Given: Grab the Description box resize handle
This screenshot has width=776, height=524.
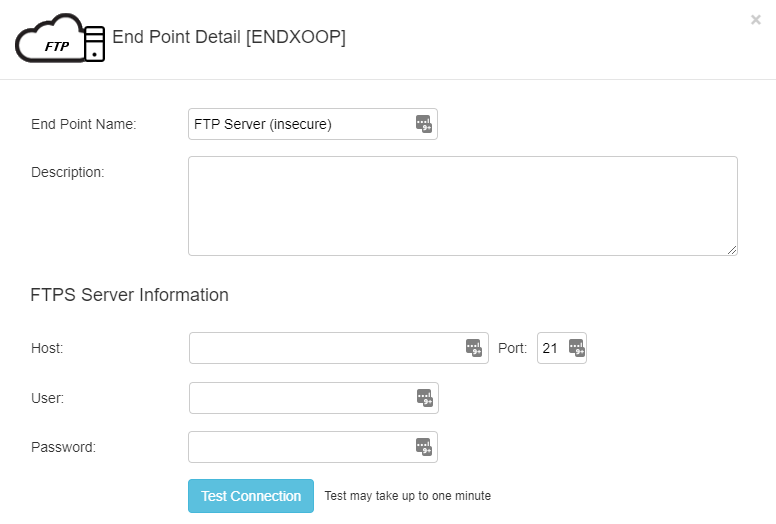Looking at the screenshot, I should click(732, 250).
